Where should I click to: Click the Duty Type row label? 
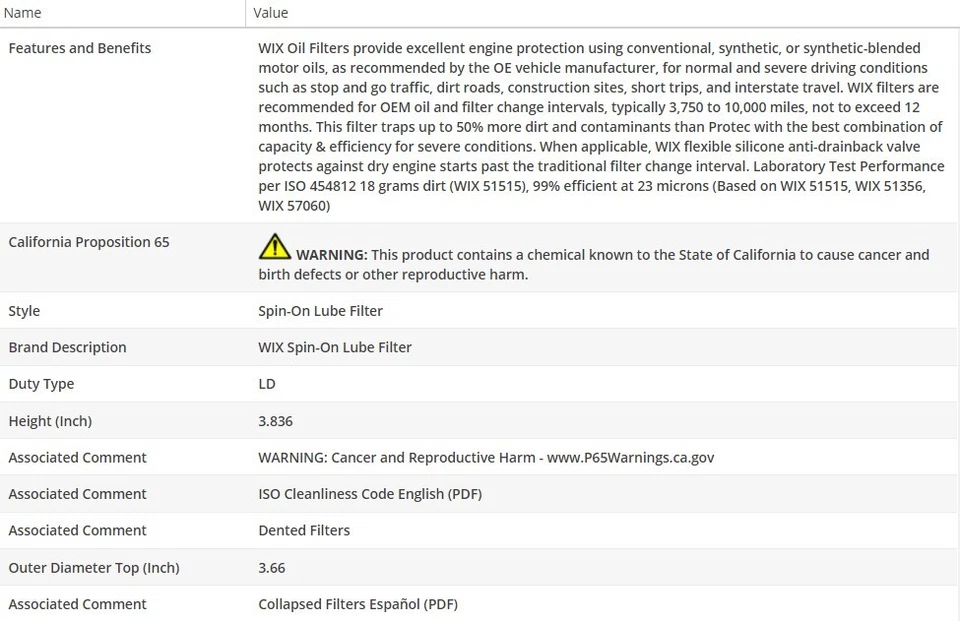point(41,384)
